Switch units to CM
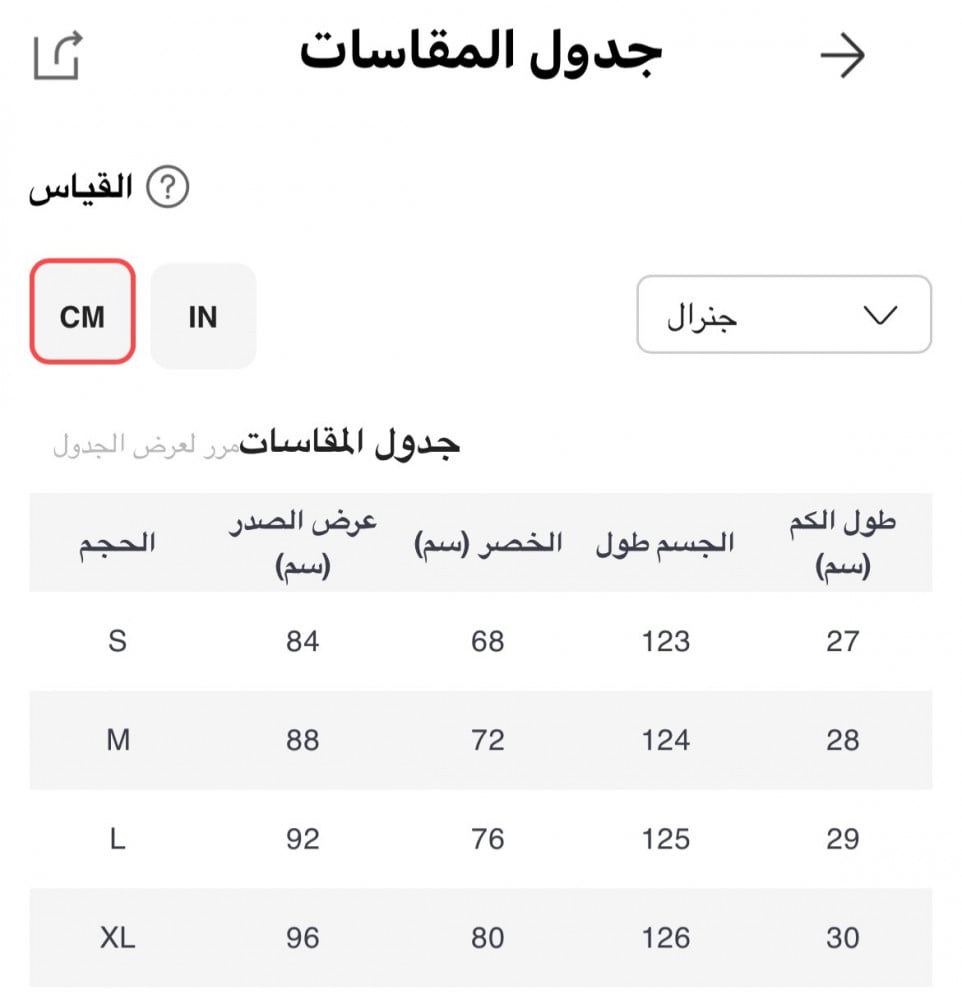This screenshot has width=962, height=1000. (x=82, y=316)
